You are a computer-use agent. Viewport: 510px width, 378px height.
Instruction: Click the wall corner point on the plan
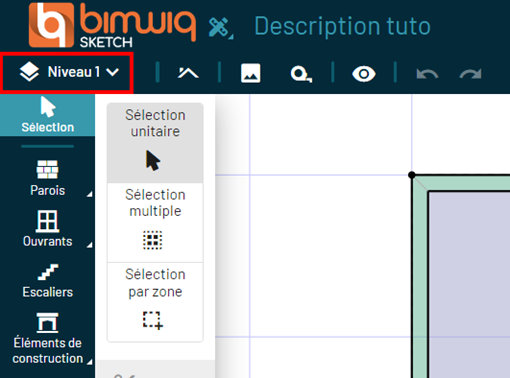(412, 175)
